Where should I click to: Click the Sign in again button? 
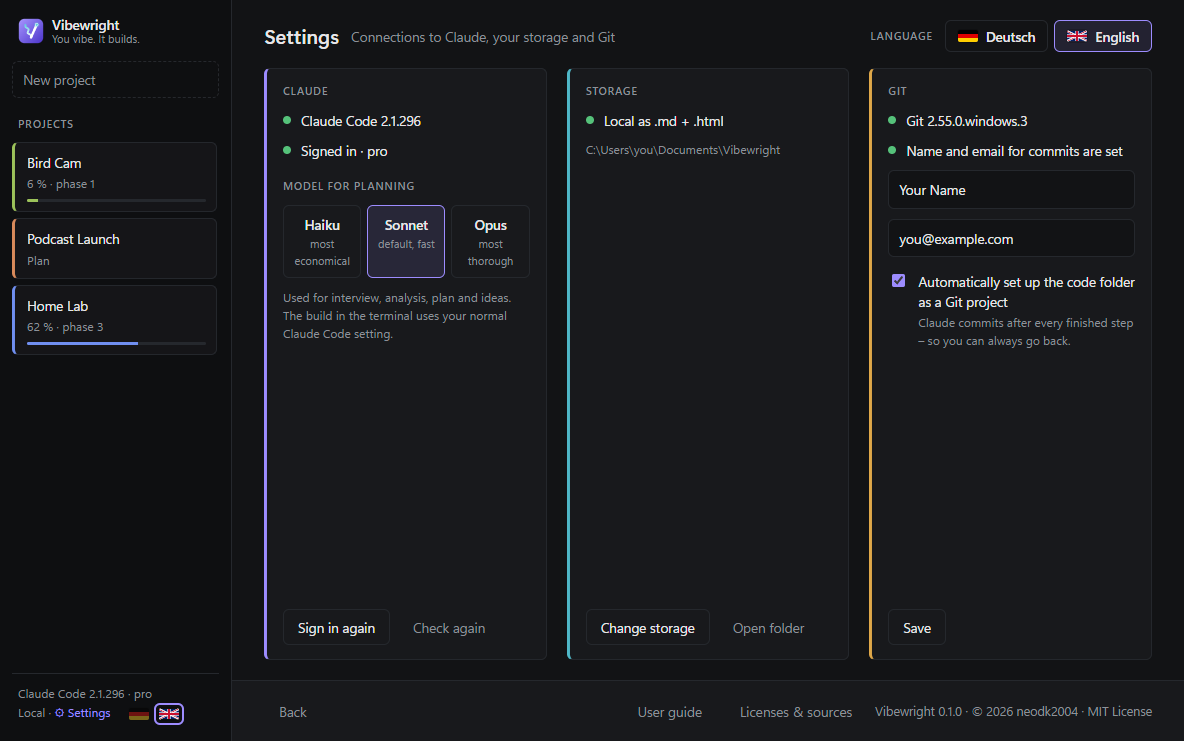coord(336,628)
